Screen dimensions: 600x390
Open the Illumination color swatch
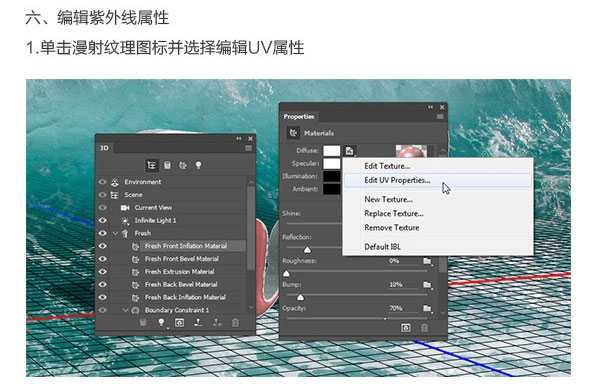click(x=331, y=176)
